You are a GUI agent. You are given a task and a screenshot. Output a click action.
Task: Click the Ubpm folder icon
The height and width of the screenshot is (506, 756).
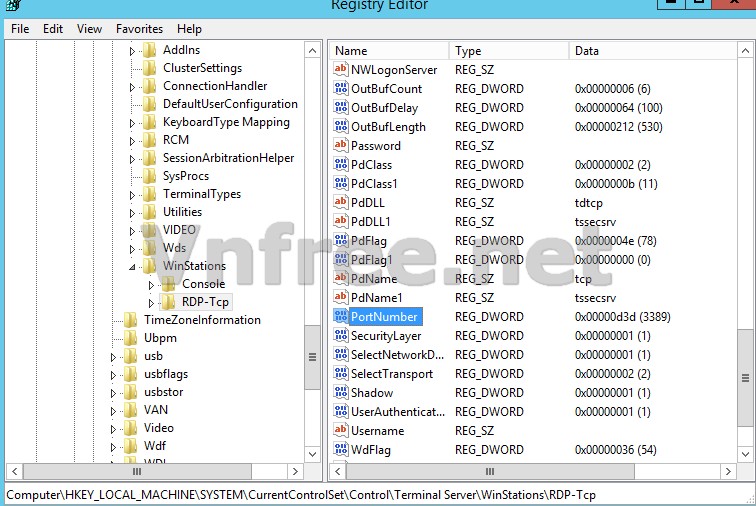coord(131,338)
